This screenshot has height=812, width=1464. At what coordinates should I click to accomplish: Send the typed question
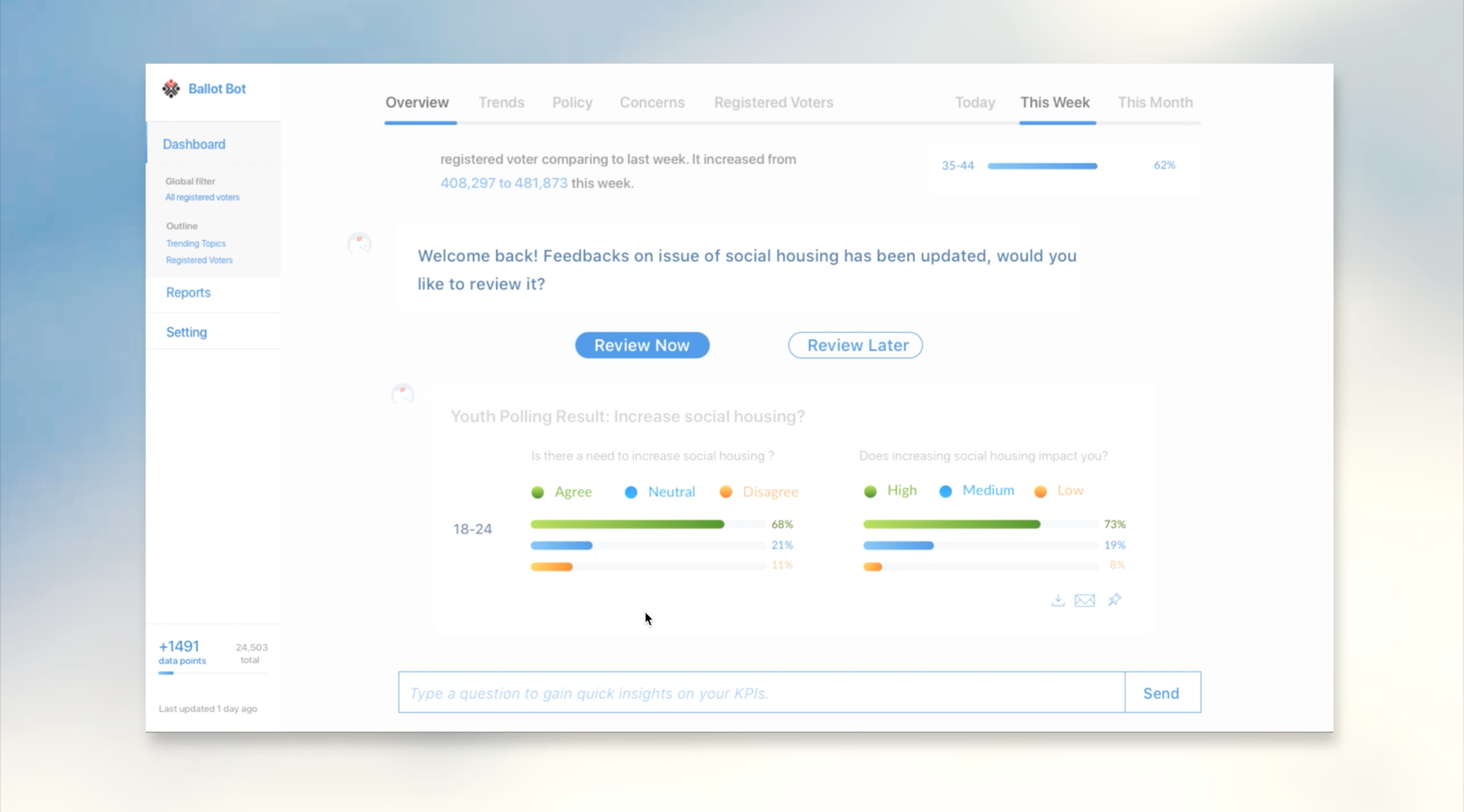coord(1163,692)
